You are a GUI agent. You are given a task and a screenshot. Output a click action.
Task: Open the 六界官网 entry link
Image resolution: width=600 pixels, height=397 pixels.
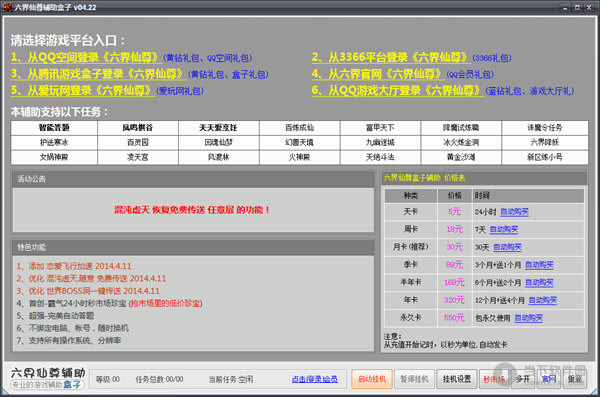[x=378, y=74]
